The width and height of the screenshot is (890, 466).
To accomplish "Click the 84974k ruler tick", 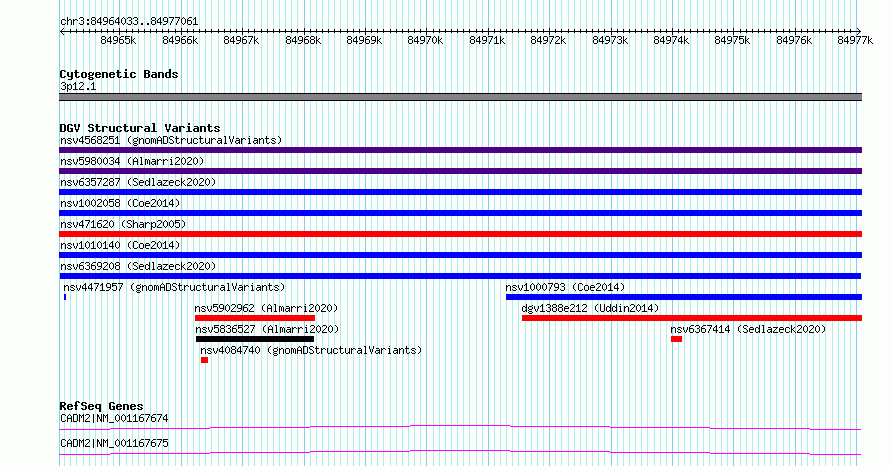I will 671,40.
